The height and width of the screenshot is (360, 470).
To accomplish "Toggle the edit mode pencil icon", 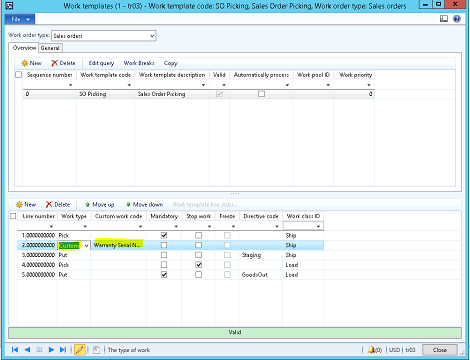I will click(80, 350).
